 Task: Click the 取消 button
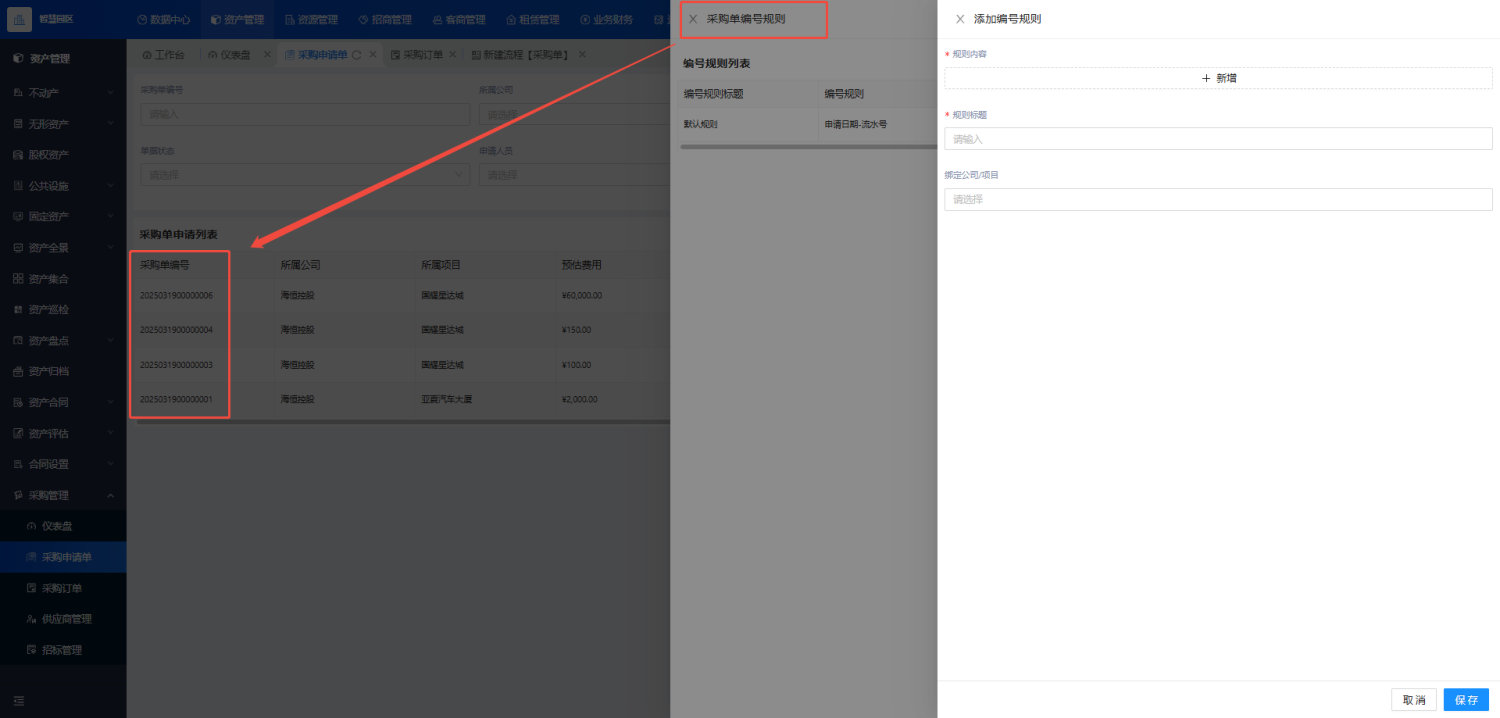(1413, 700)
